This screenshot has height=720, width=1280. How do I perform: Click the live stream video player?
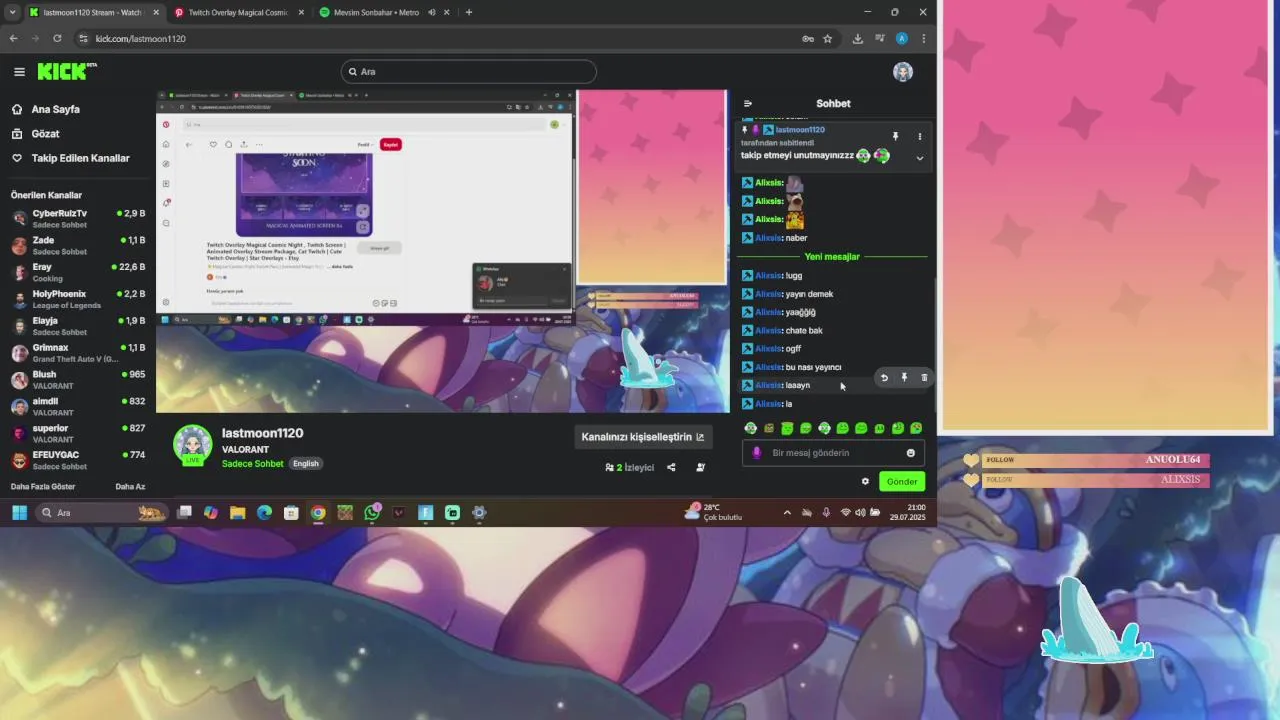click(x=443, y=251)
